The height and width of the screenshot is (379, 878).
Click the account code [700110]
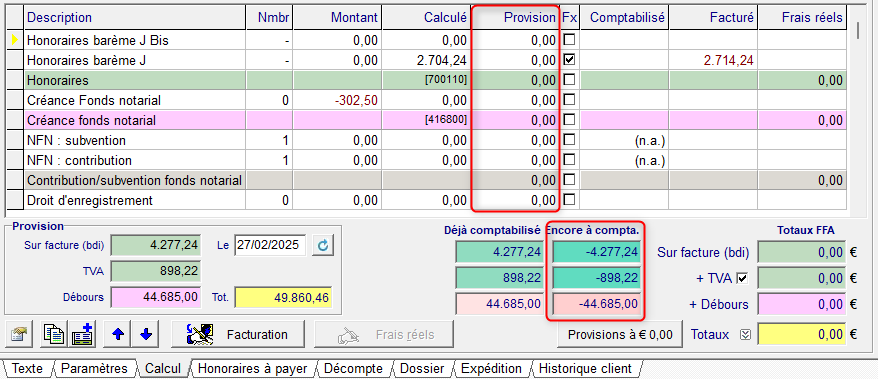(446, 81)
